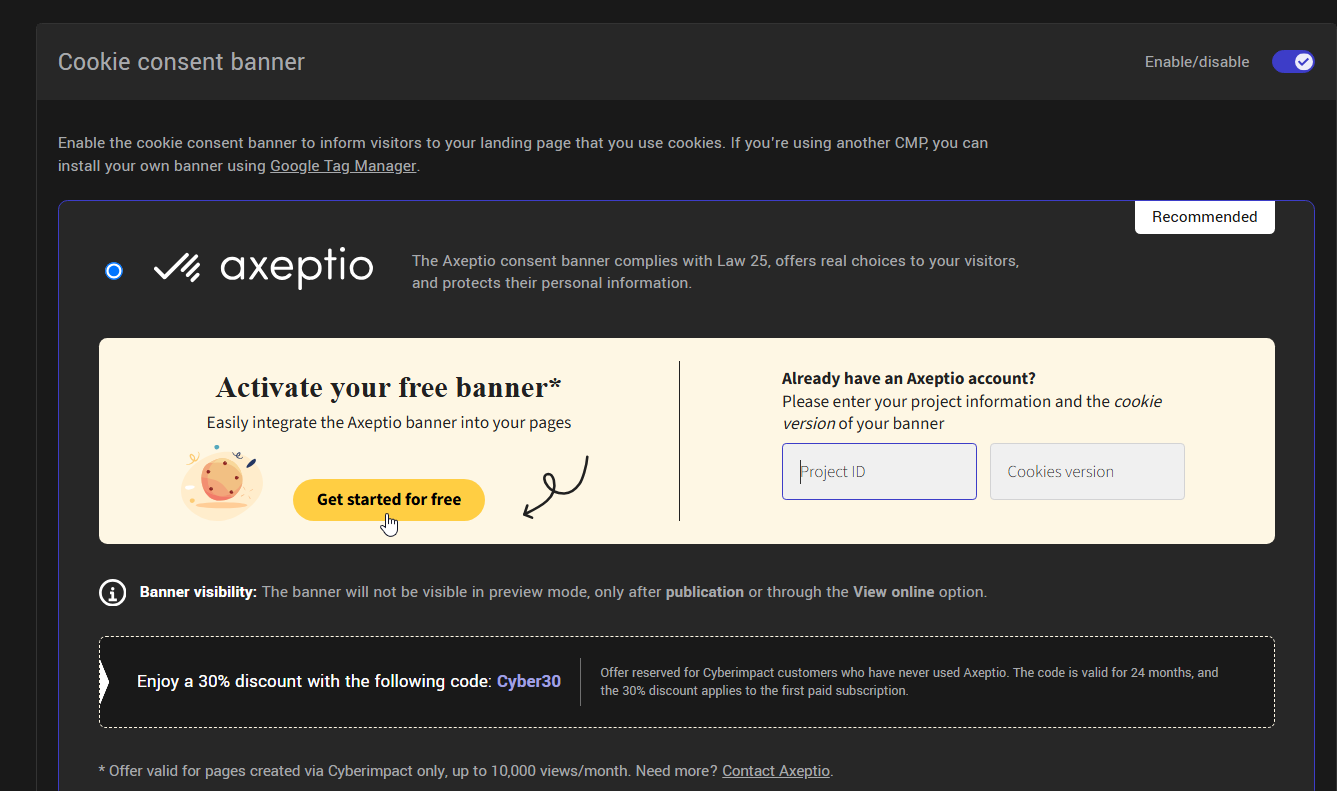Open the Contact Axeptio link
1337x791 pixels.
pos(776,771)
